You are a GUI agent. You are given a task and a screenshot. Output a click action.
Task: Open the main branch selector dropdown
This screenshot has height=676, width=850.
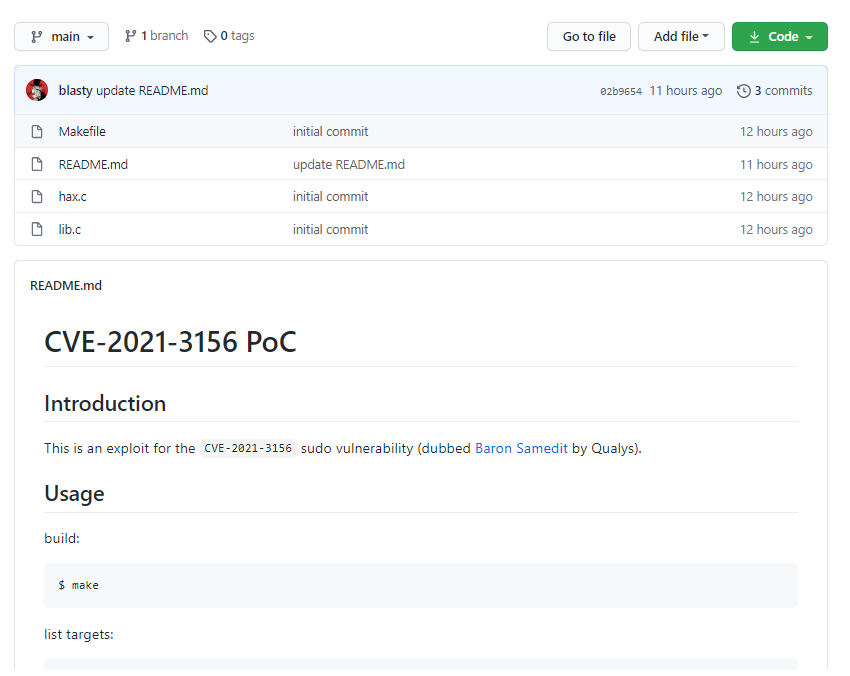click(x=61, y=36)
